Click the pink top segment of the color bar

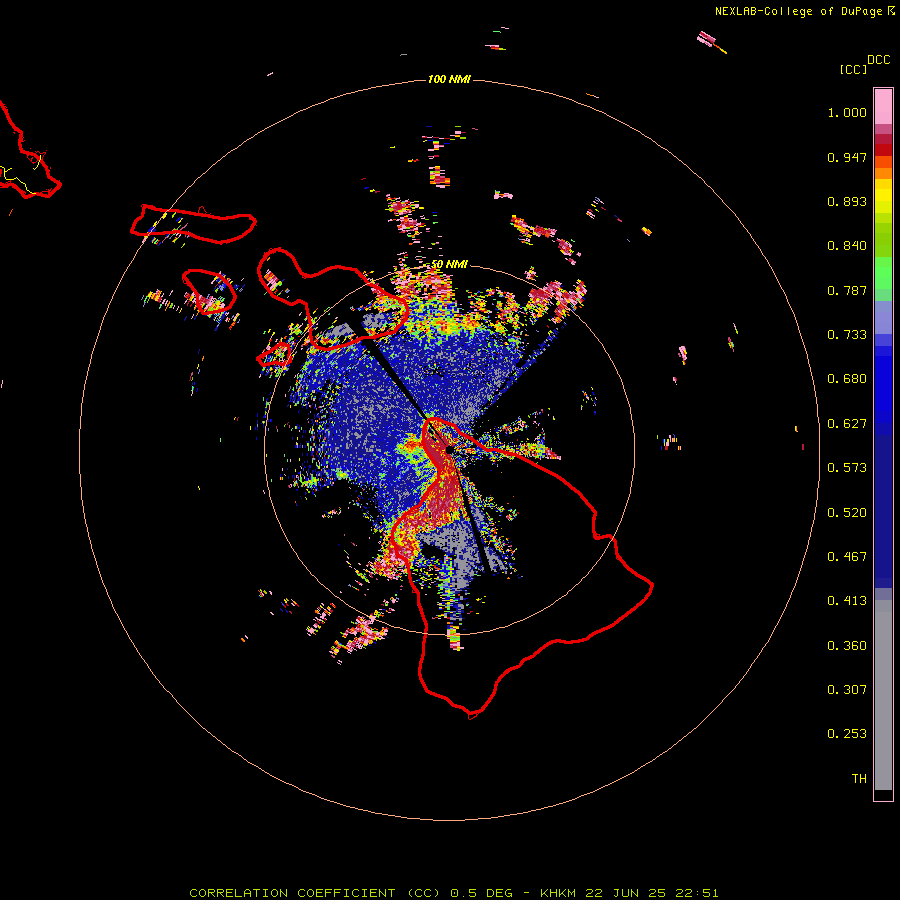(883, 107)
